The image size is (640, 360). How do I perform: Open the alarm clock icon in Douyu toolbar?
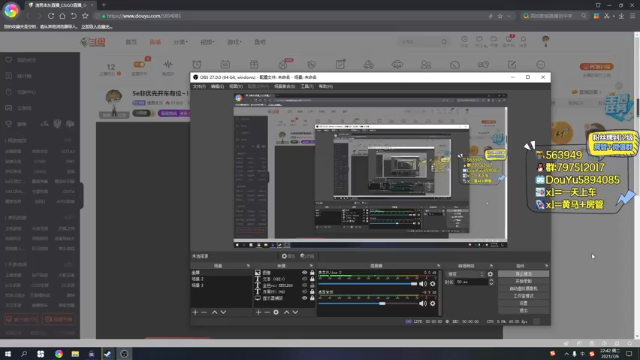pos(197,64)
